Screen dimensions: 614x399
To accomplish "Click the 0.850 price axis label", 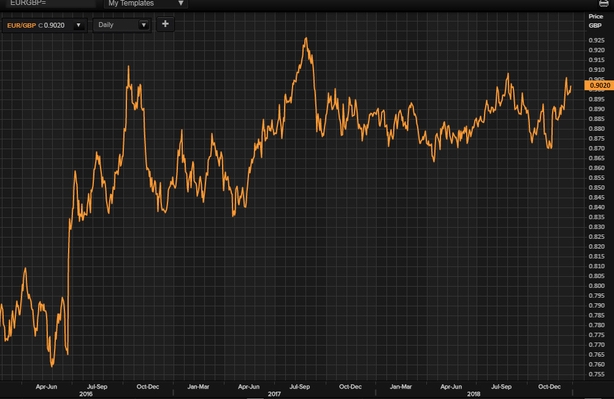I will pos(596,188).
